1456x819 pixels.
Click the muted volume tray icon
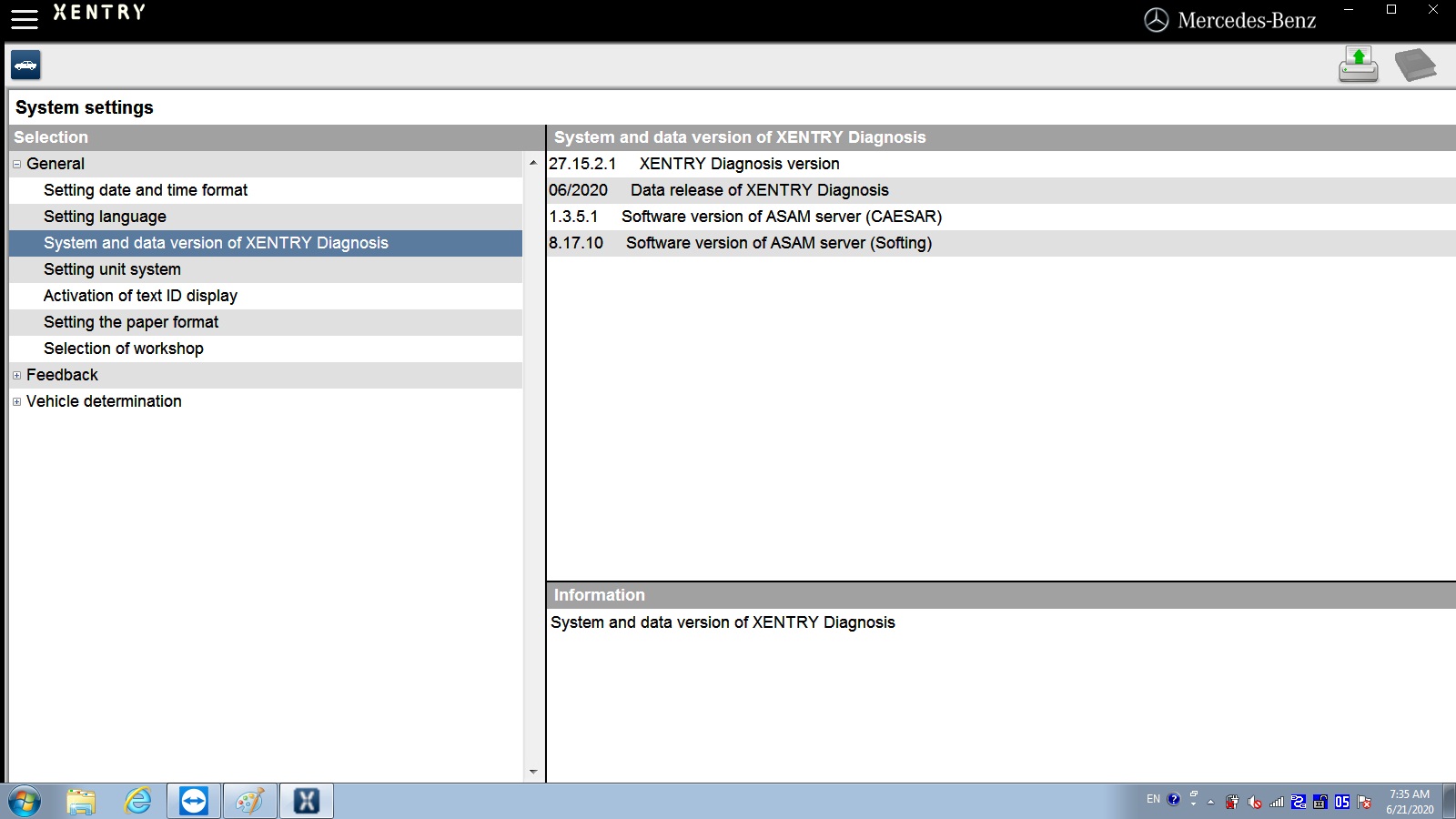click(x=1255, y=803)
